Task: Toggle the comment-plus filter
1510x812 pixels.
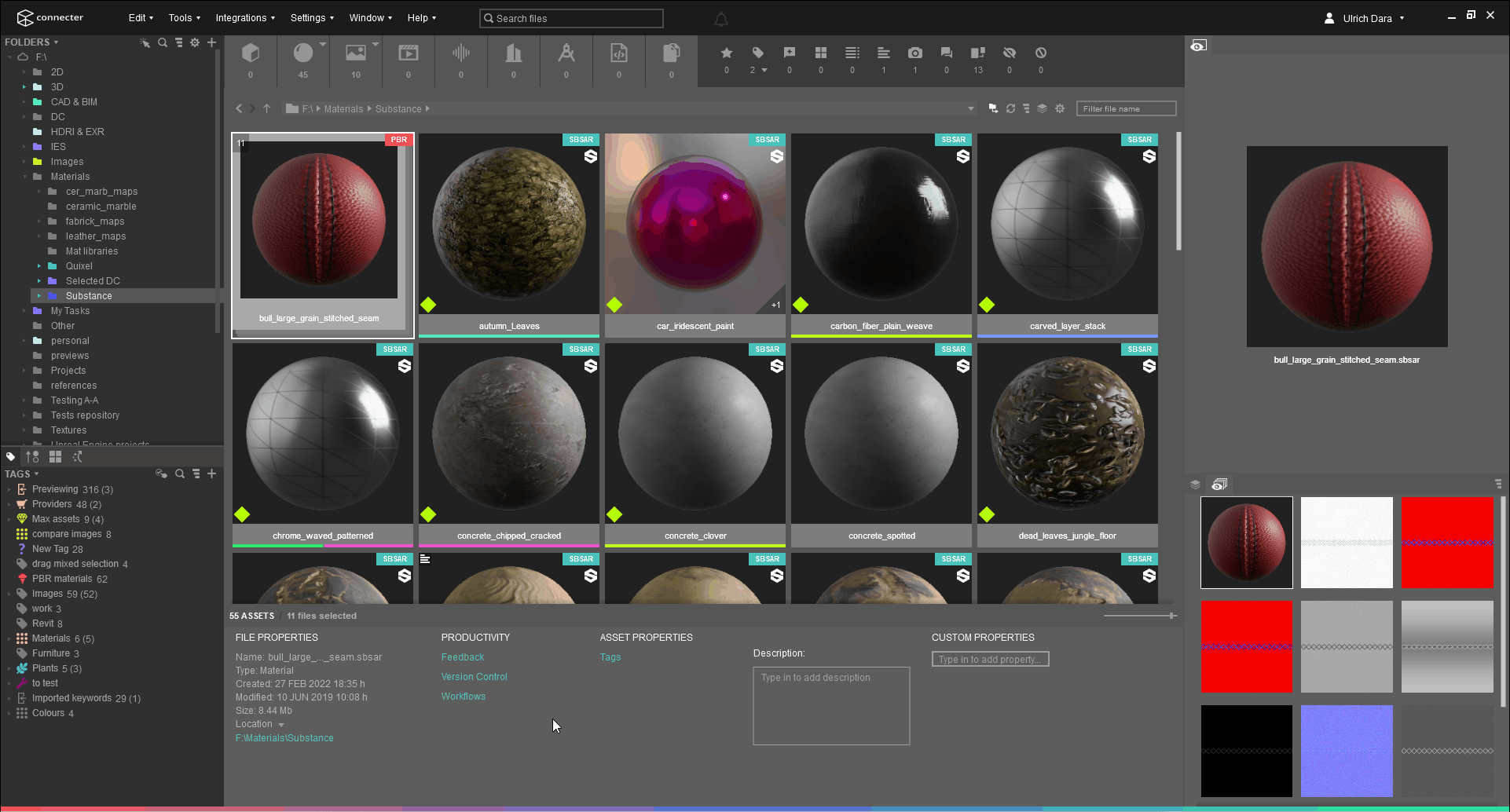Action: [790, 53]
